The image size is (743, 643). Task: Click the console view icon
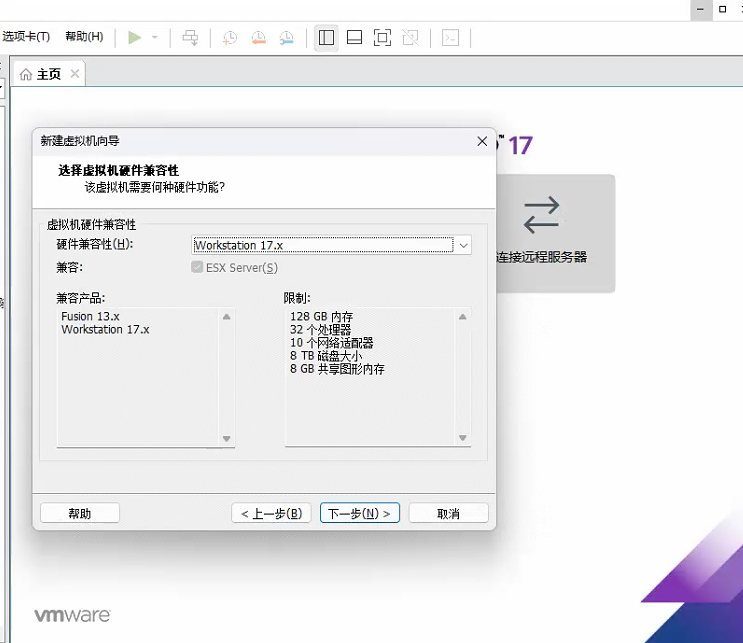(450, 37)
